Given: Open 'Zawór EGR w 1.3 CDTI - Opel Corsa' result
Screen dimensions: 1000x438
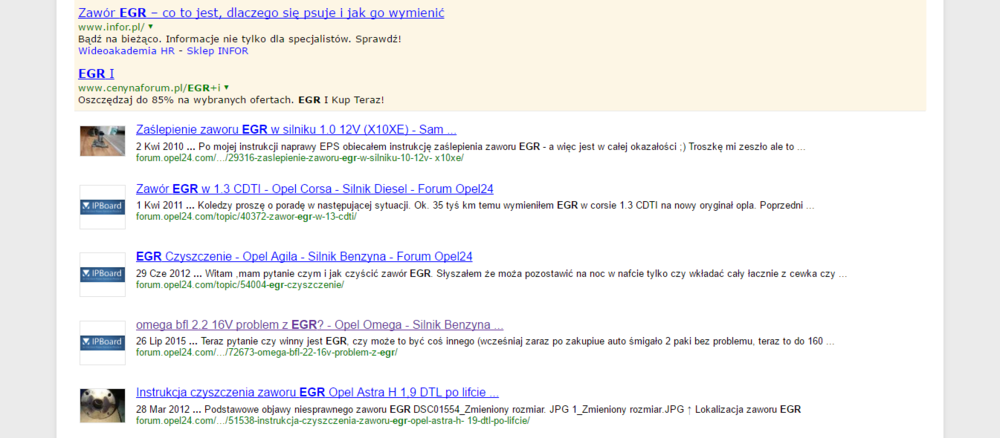Looking at the screenshot, I should coord(314,189).
